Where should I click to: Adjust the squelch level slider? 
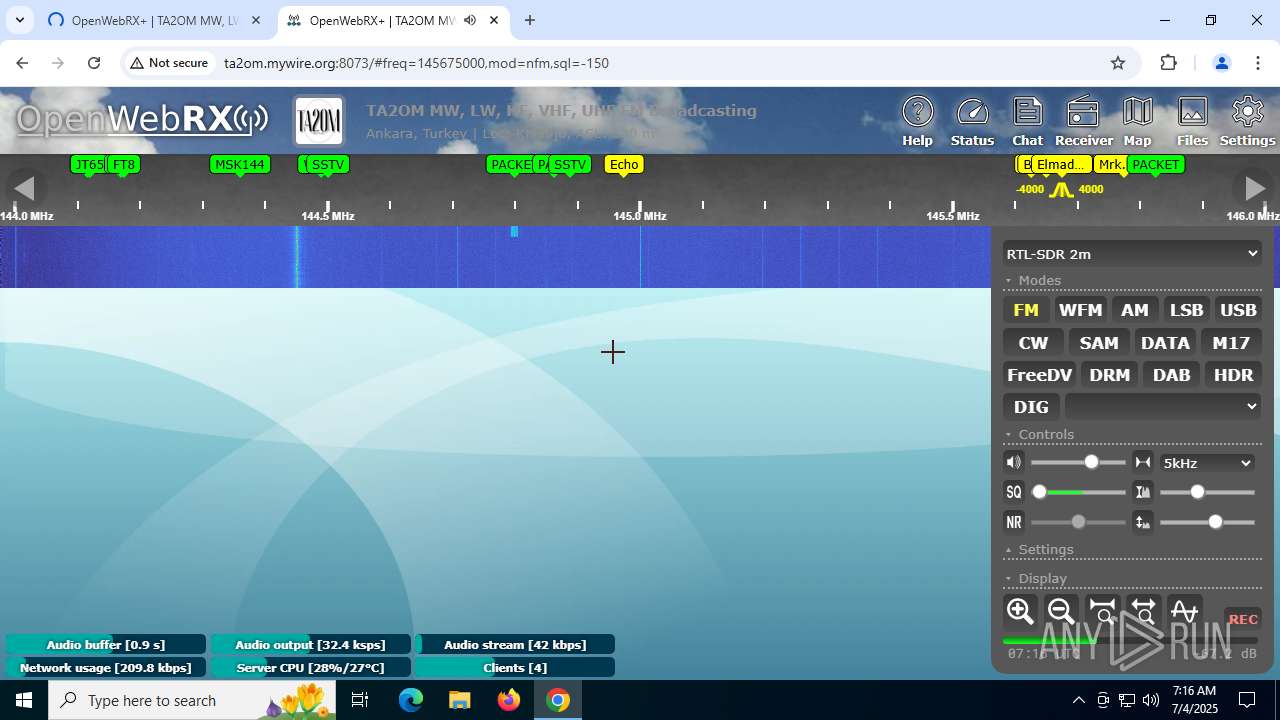1078,492
